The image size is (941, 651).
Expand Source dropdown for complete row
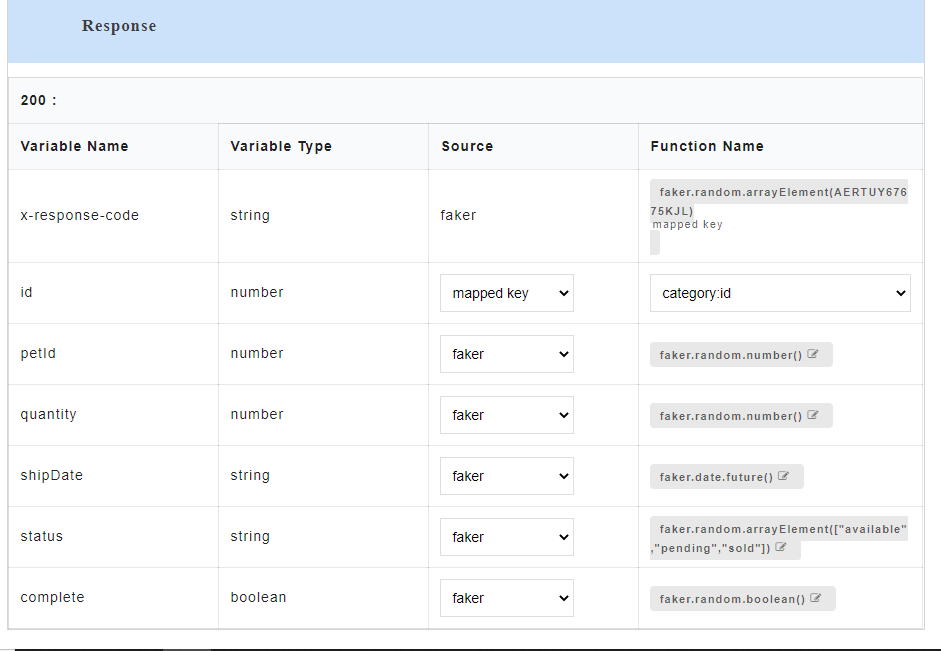point(507,598)
